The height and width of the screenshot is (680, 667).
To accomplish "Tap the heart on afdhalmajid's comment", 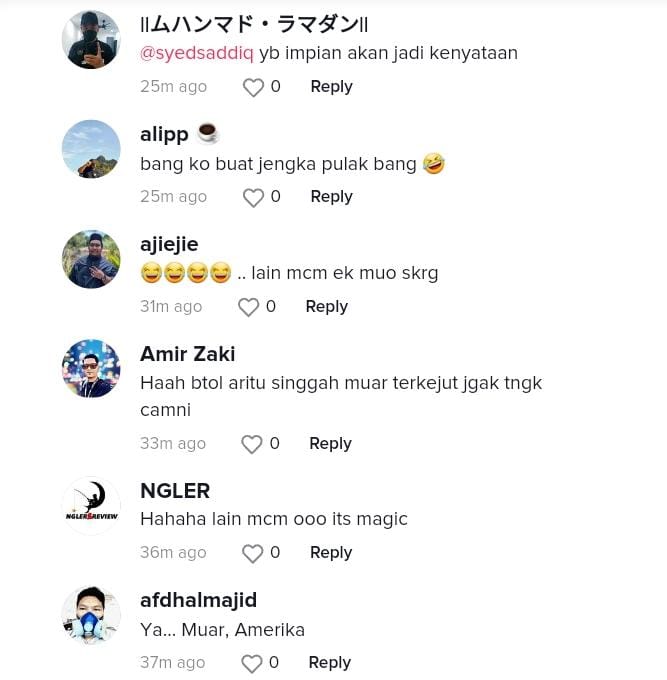I will coord(252,663).
